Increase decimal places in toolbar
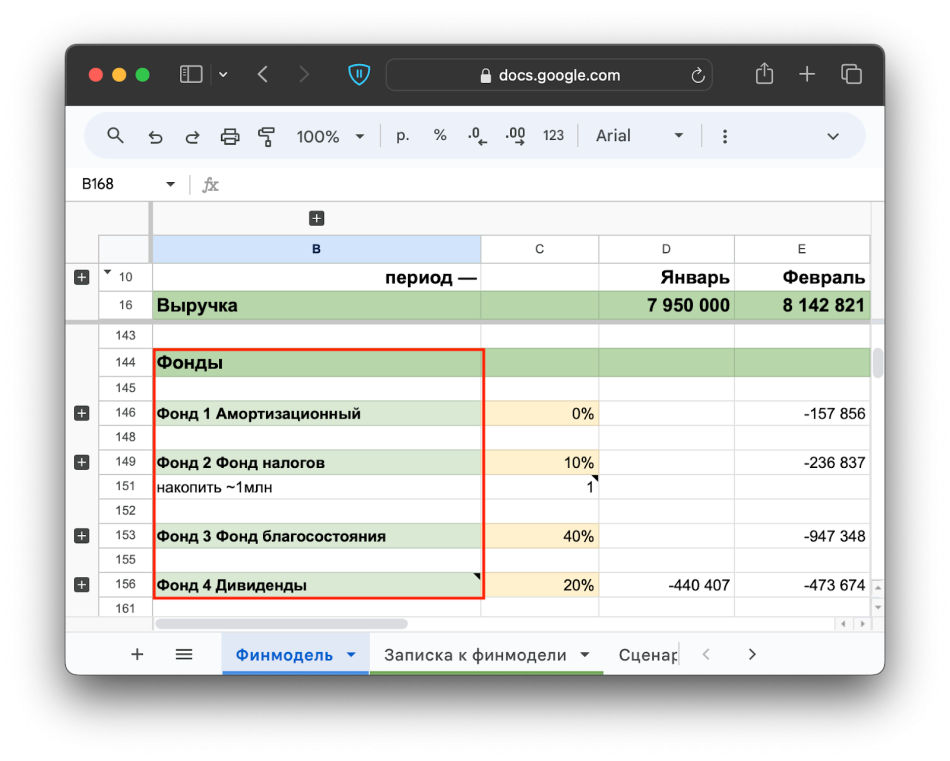 click(x=515, y=136)
